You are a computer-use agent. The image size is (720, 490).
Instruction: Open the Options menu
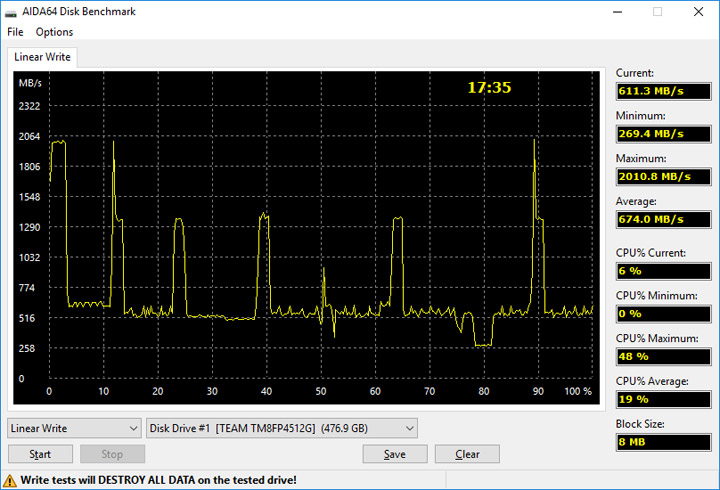coord(54,32)
